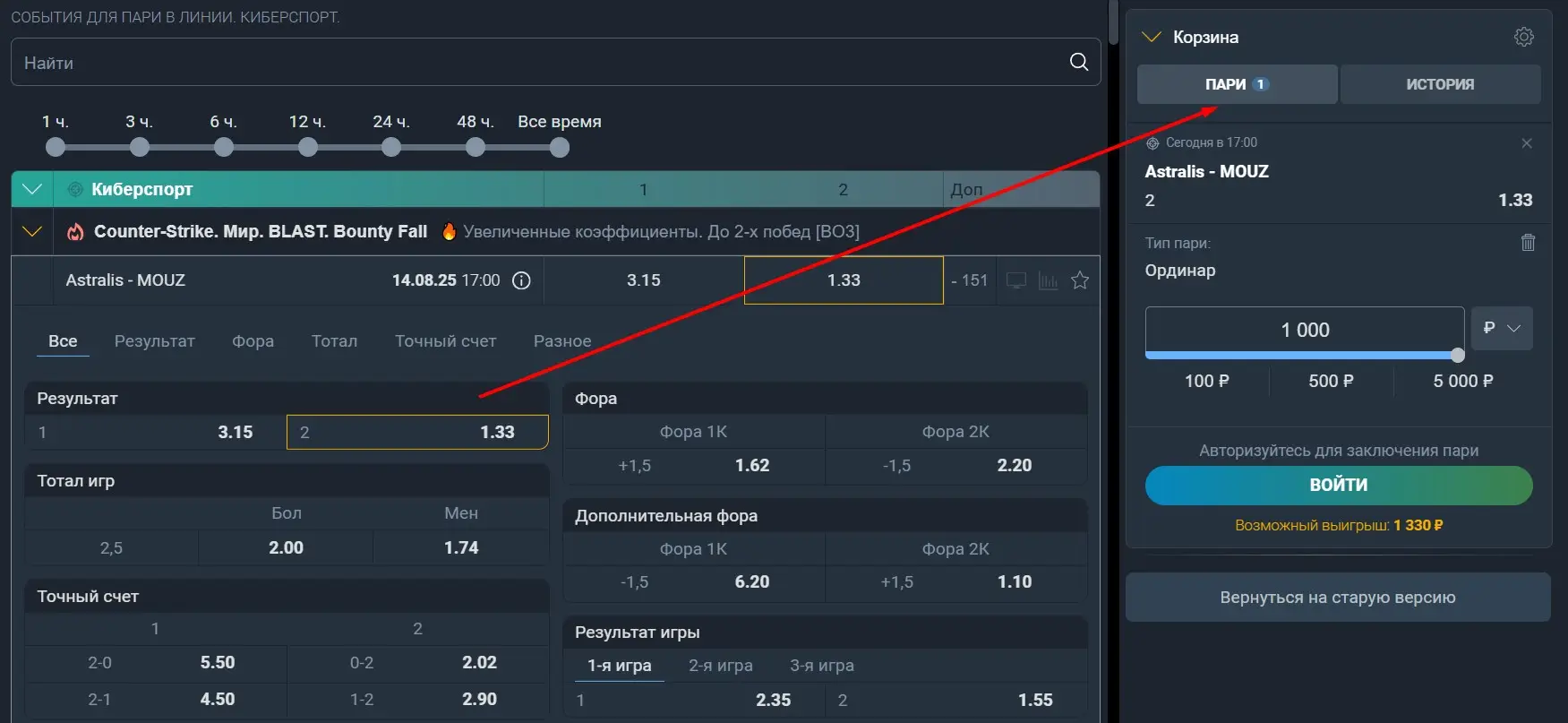
Task: Remove Astralis - MOUZ bet from slip
Action: pos(1526,143)
